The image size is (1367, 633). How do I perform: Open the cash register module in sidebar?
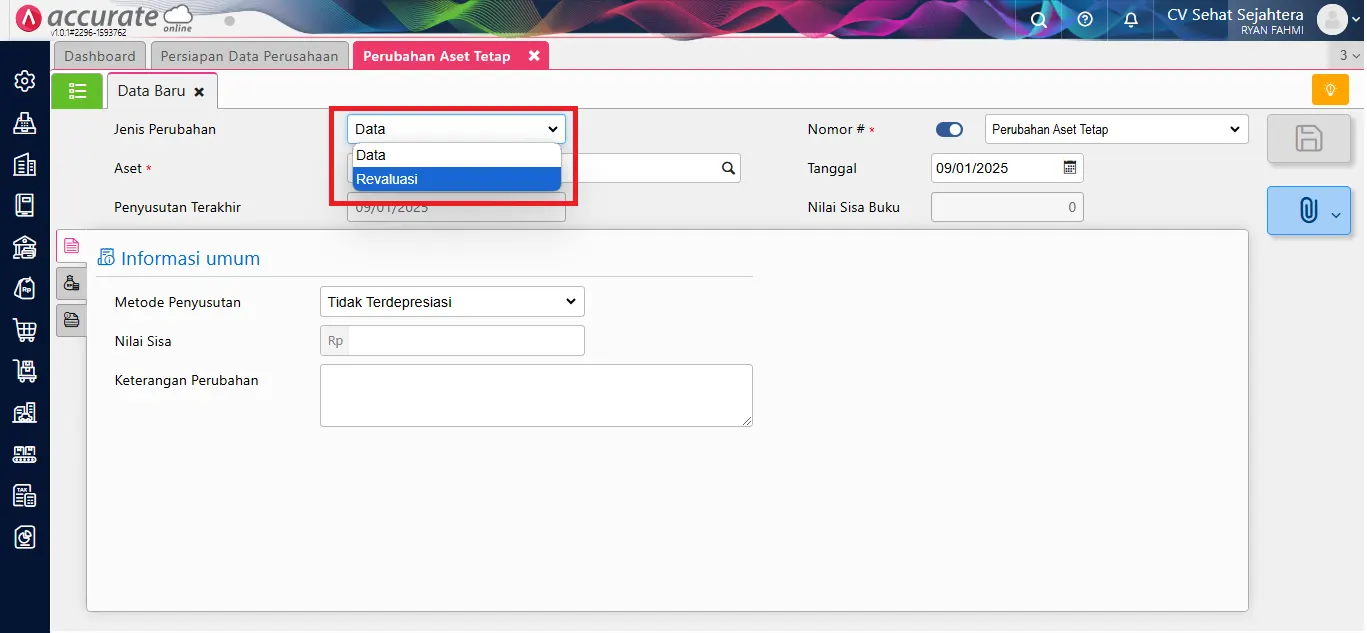pos(25,123)
